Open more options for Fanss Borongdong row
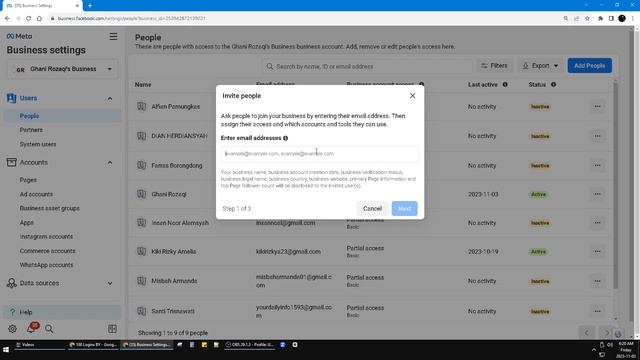This screenshot has width=640, height=360. click(597, 165)
